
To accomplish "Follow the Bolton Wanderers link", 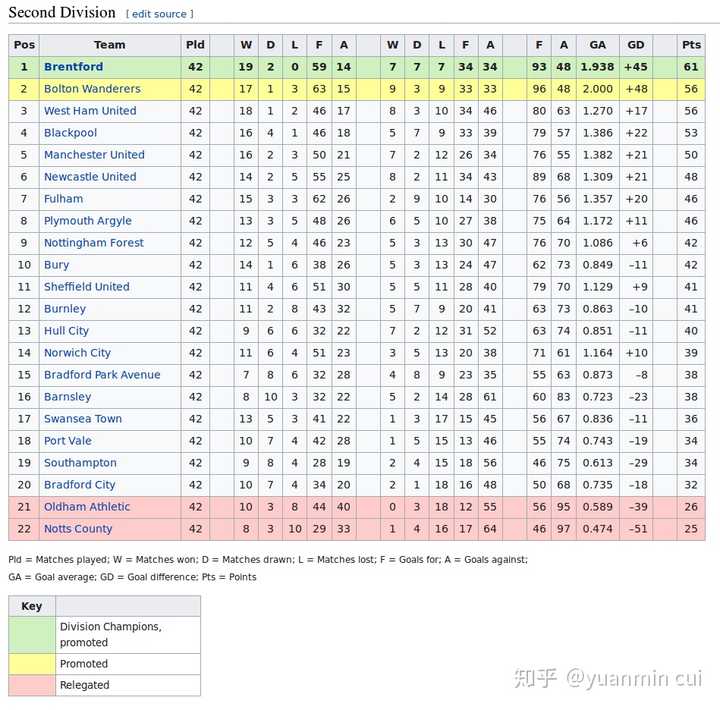I will [x=92, y=89].
